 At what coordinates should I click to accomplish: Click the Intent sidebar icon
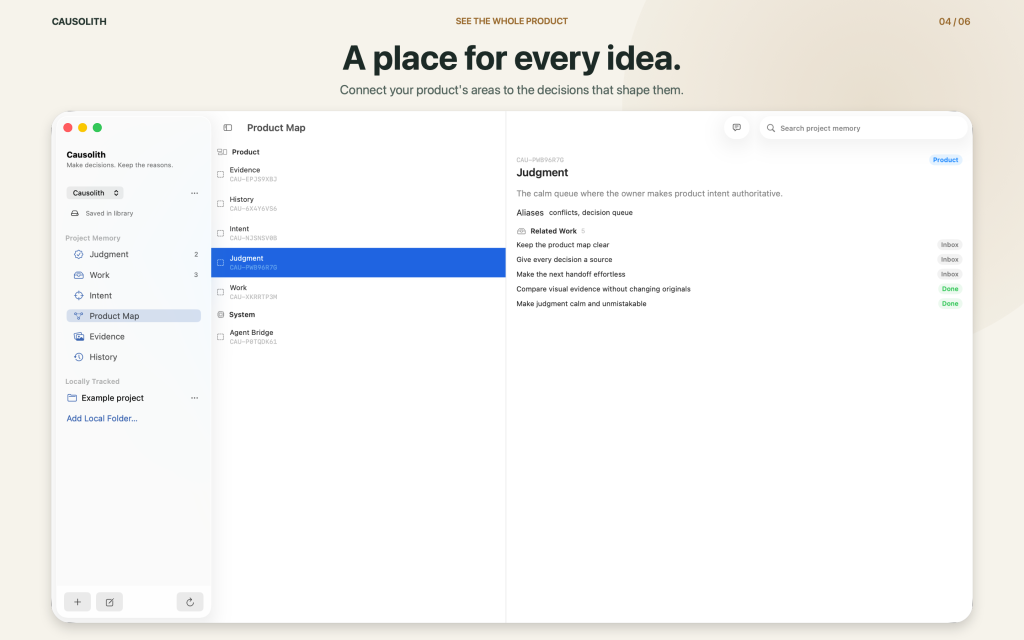[78, 295]
